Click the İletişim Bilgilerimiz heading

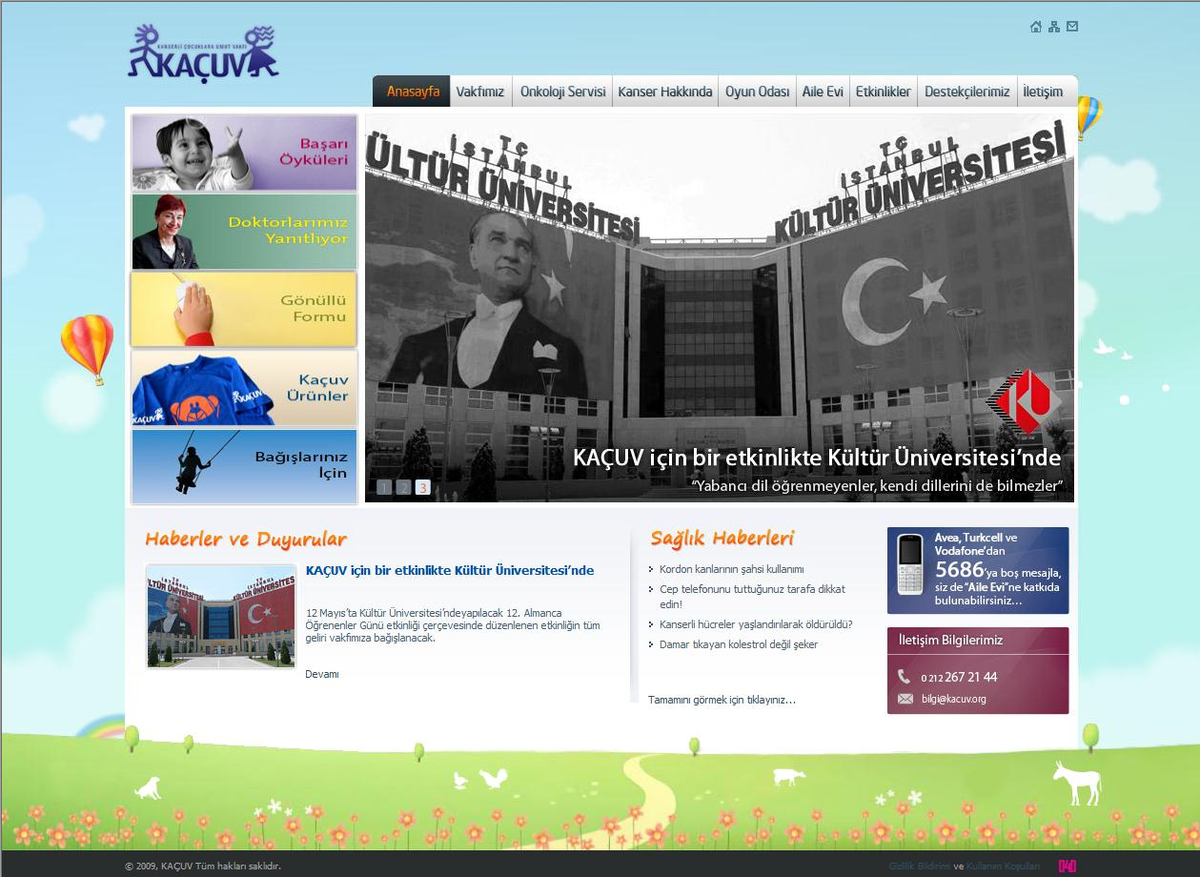click(951, 640)
